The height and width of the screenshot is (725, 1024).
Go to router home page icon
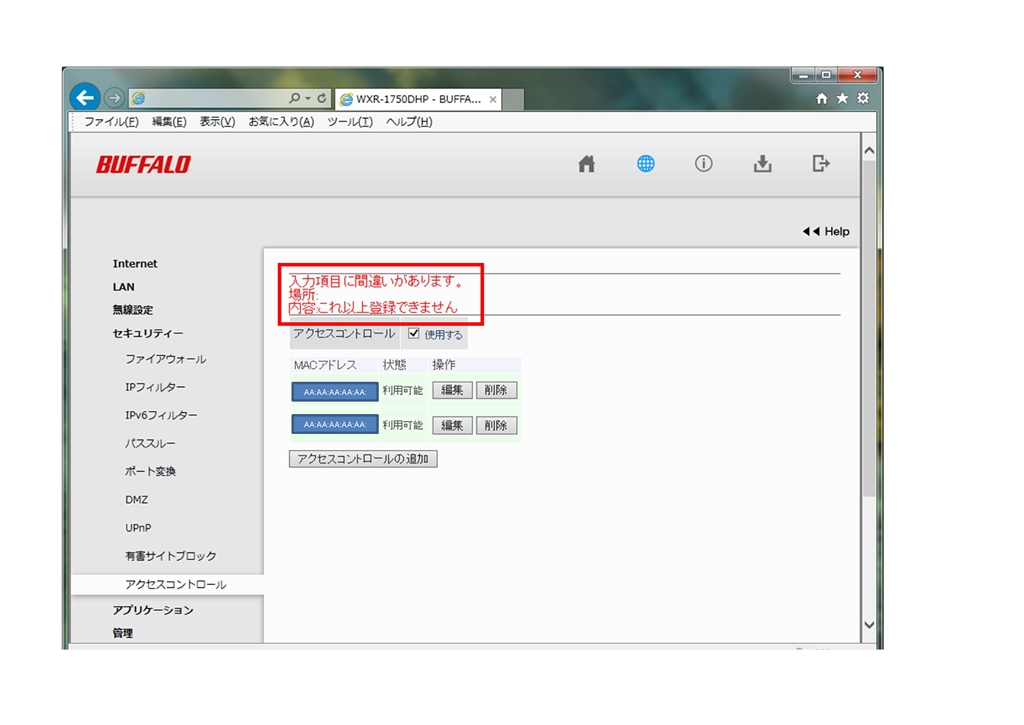tap(586, 163)
